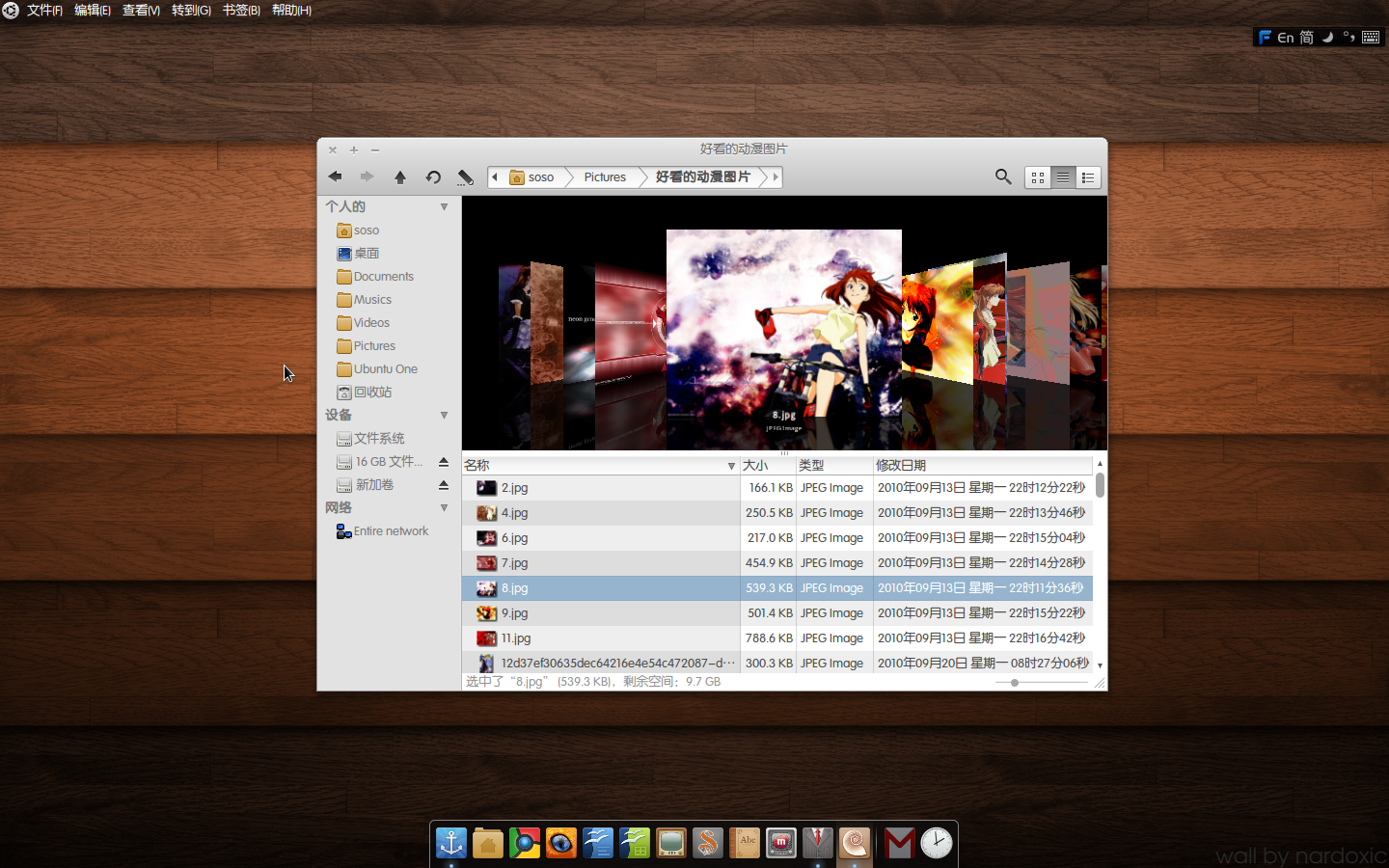
Task: Launch OpenOffice Writer from dock
Action: pos(598,843)
